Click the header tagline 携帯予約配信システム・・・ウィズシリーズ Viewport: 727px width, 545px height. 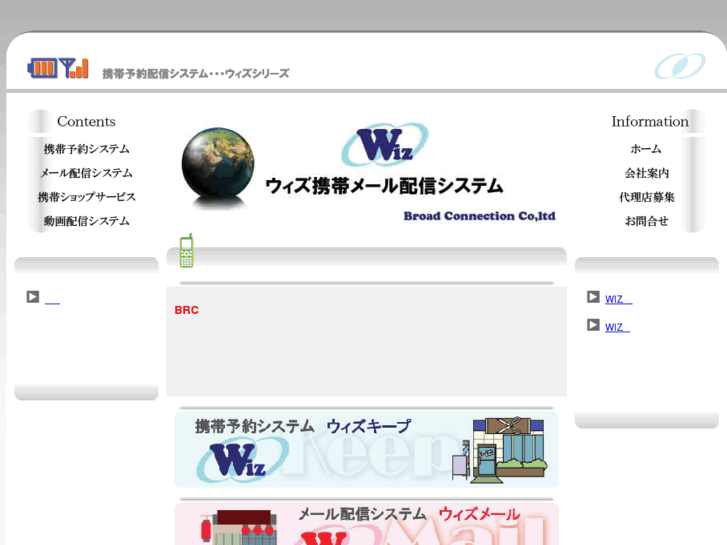196,74
